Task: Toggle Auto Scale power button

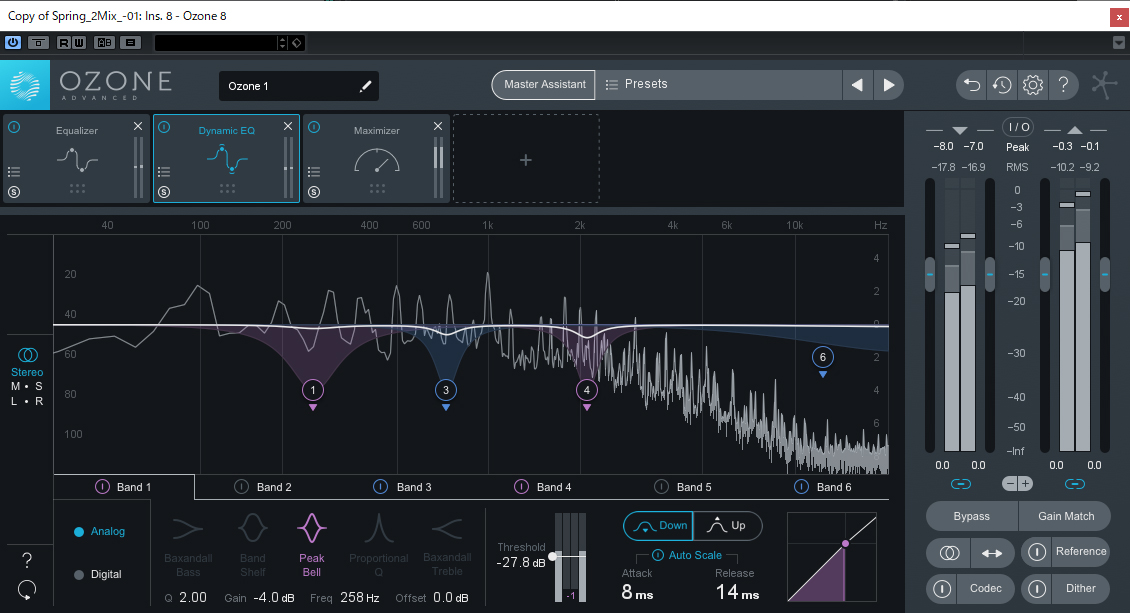Action: point(657,555)
